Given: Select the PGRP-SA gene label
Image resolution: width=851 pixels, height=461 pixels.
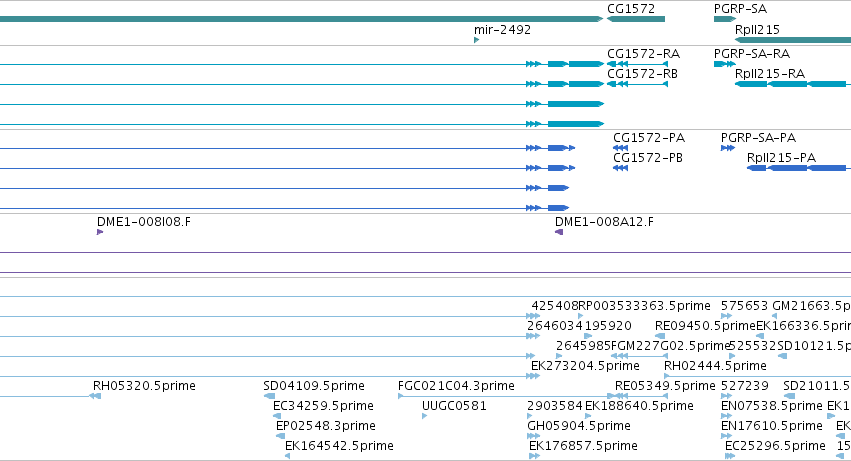Looking at the screenshot, I should coord(740,9).
